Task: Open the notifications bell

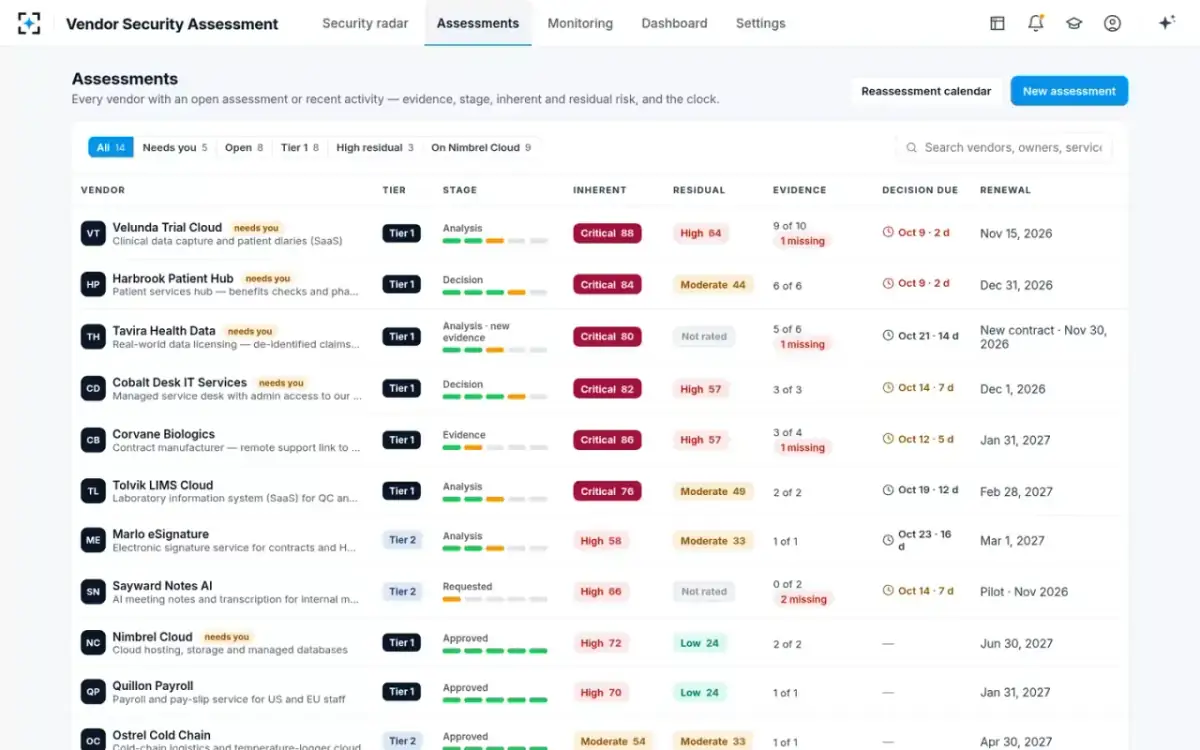Action: (1036, 23)
